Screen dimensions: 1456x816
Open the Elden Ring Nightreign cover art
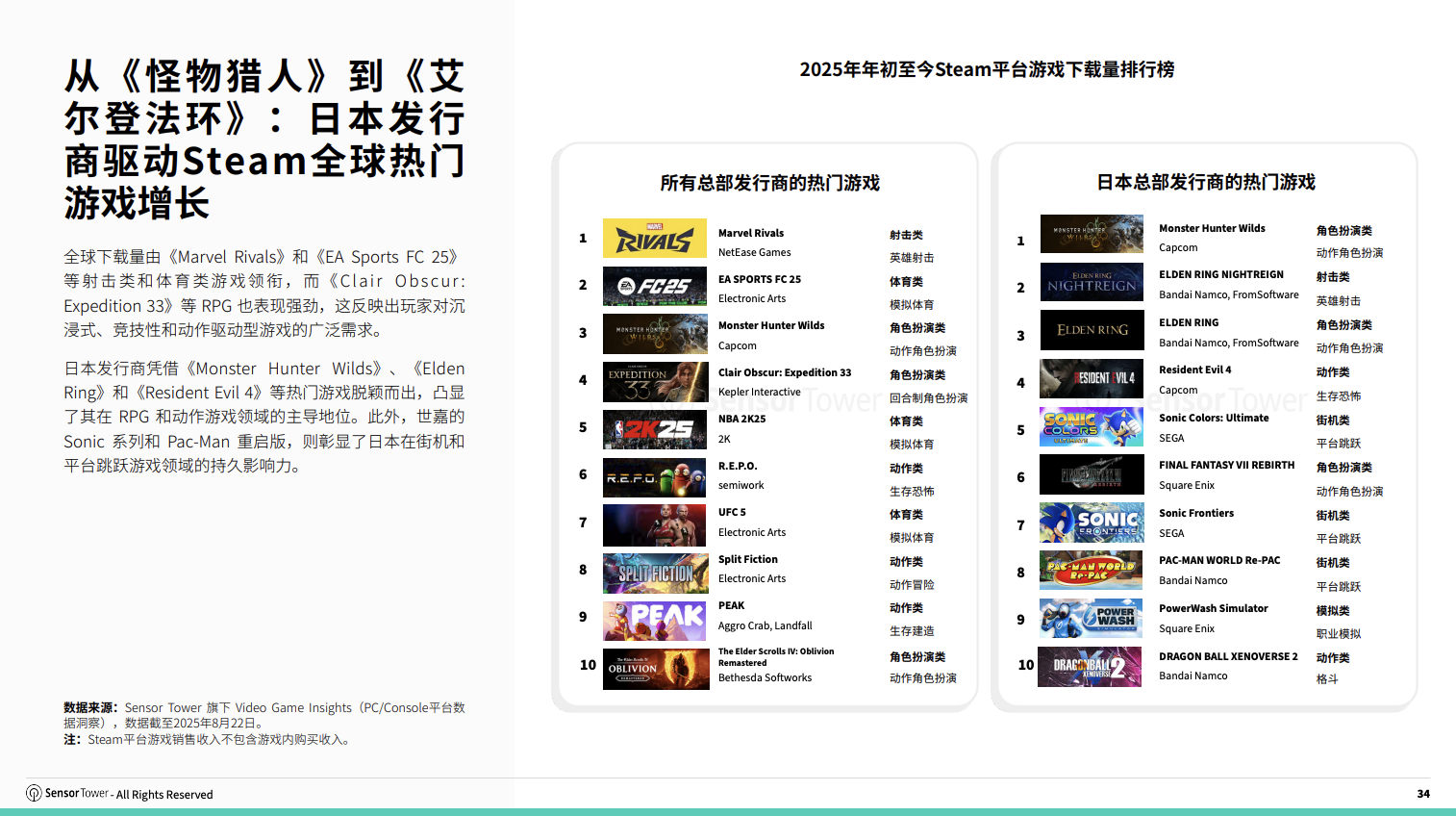click(1092, 282)
